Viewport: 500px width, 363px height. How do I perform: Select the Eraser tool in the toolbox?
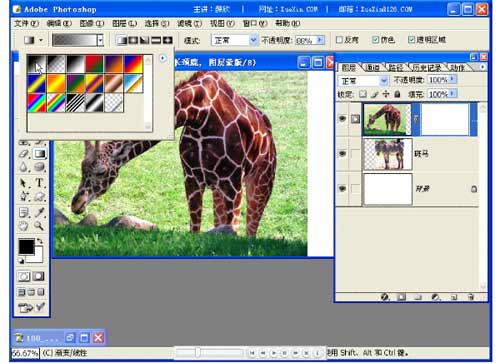point(24,154)
